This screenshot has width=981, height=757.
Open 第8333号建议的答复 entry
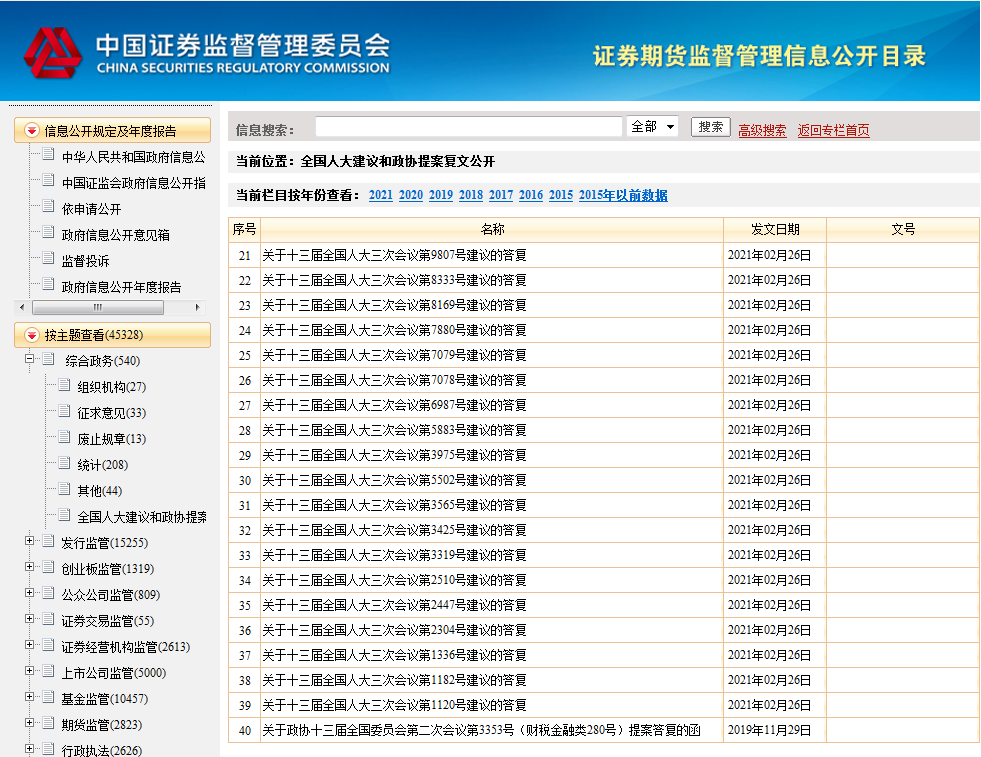[394, 280]
